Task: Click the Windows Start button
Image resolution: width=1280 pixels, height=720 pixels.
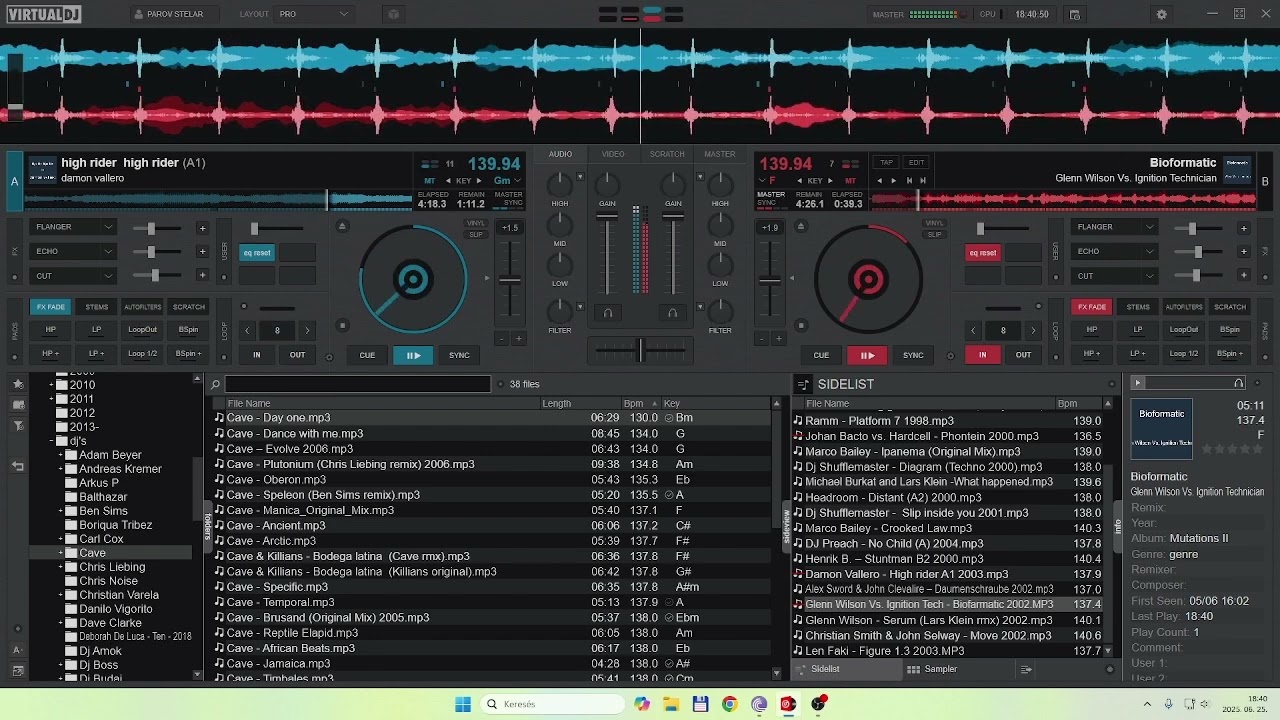Action: (463, 704)
